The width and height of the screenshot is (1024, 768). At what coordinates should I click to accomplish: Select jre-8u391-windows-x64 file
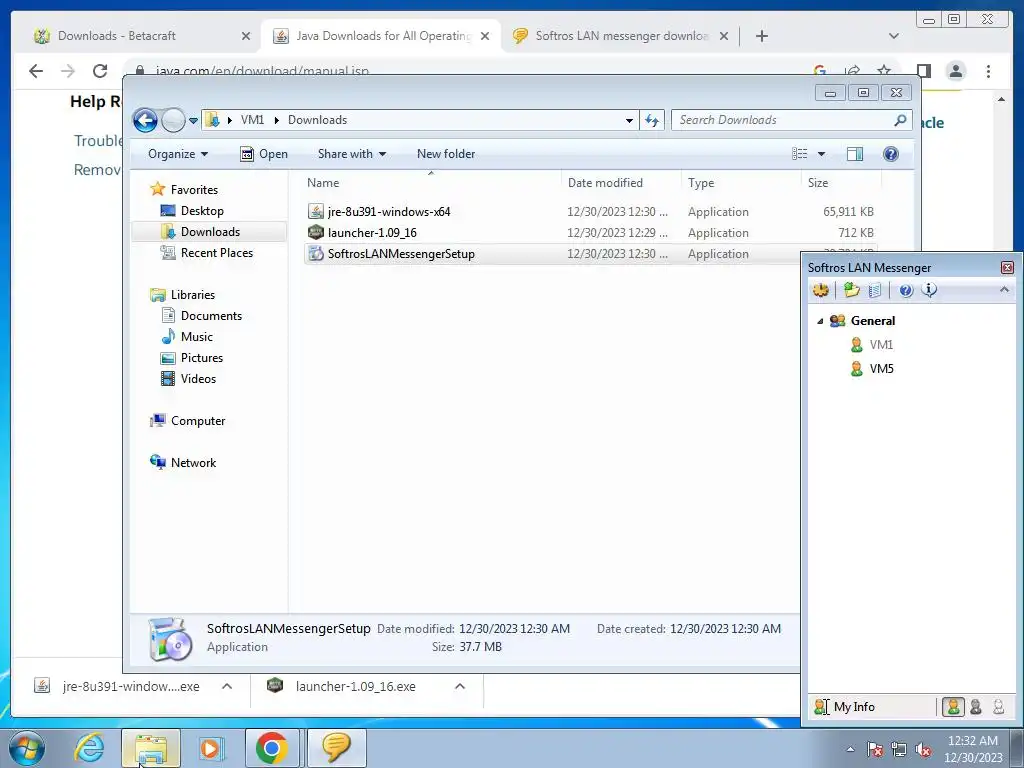tap(389, 212)
